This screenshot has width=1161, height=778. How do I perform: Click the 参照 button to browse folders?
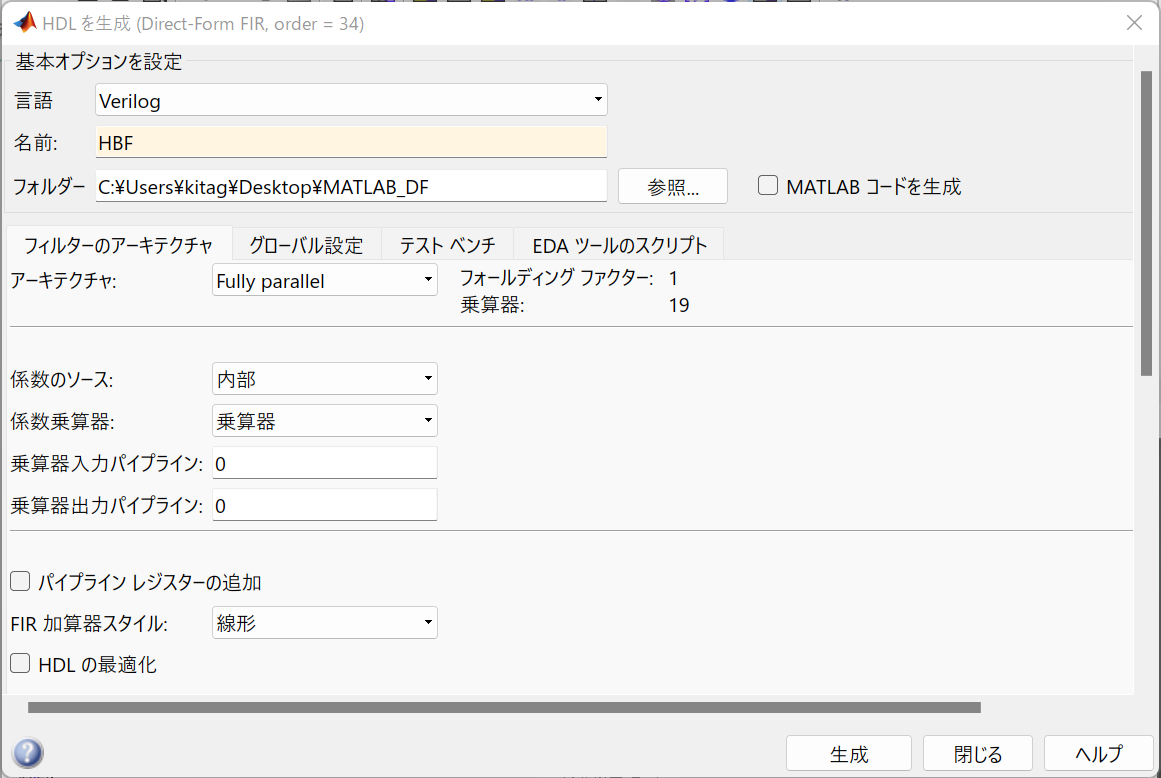click(672, 185)
